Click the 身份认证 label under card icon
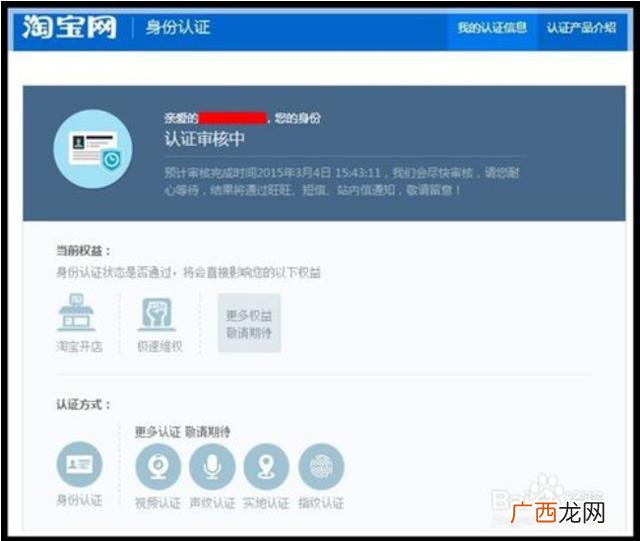 79,500
